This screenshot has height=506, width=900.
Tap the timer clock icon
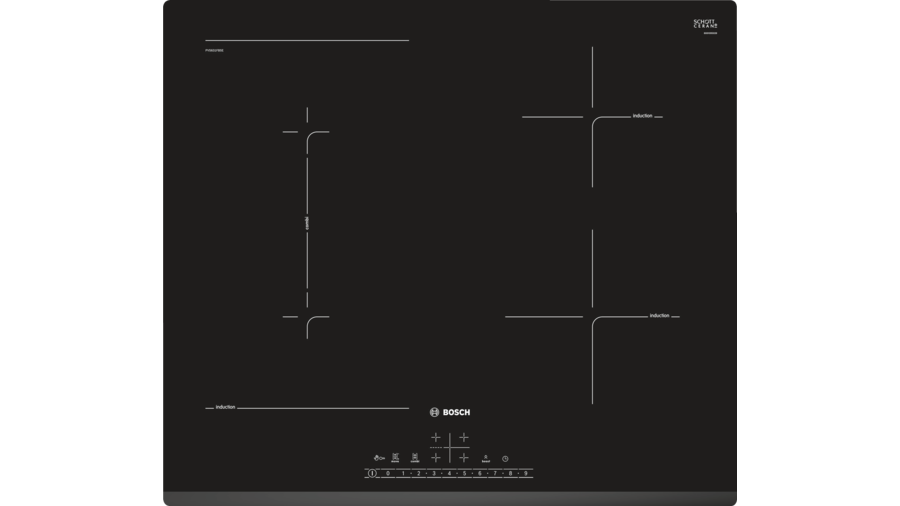(x=505, y=458)
